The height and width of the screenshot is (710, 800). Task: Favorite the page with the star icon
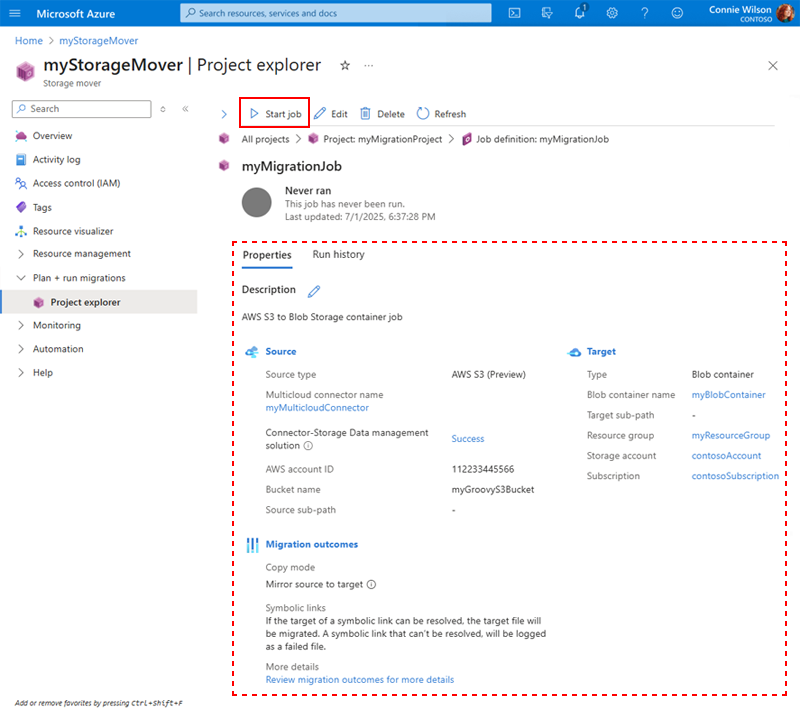[x=345, y=65]
